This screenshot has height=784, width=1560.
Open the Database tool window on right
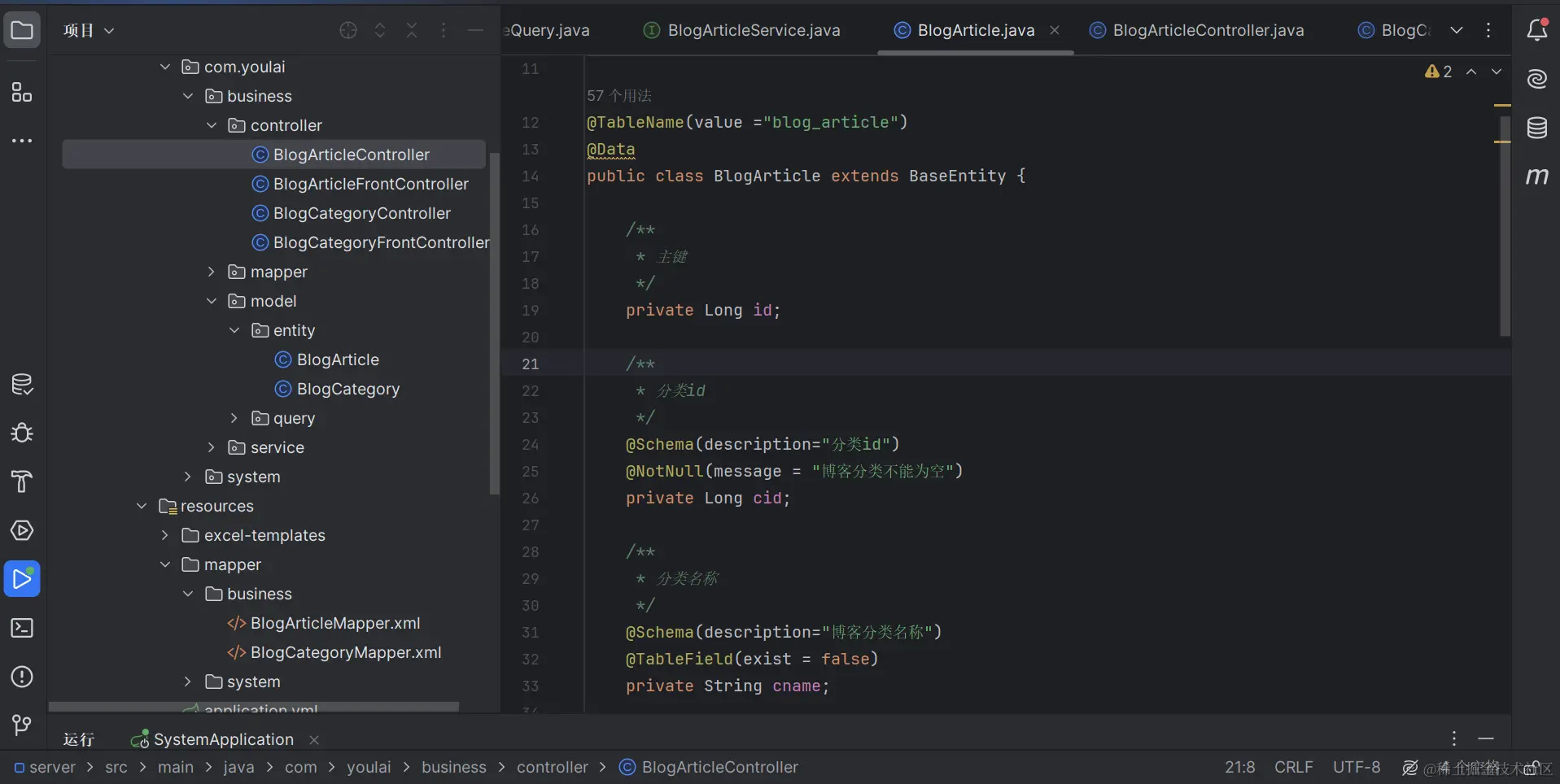point(1537,128)
